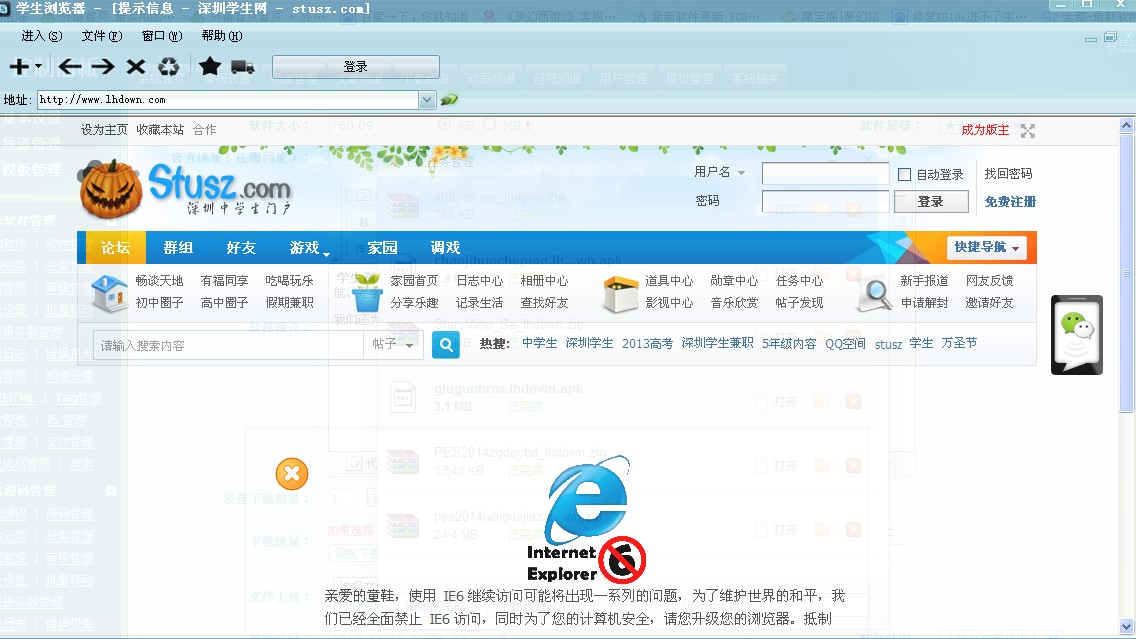Screen dimensions: 1136x639
Task: Expand the 游戏 nav dropdown
Action: point(327,254)
